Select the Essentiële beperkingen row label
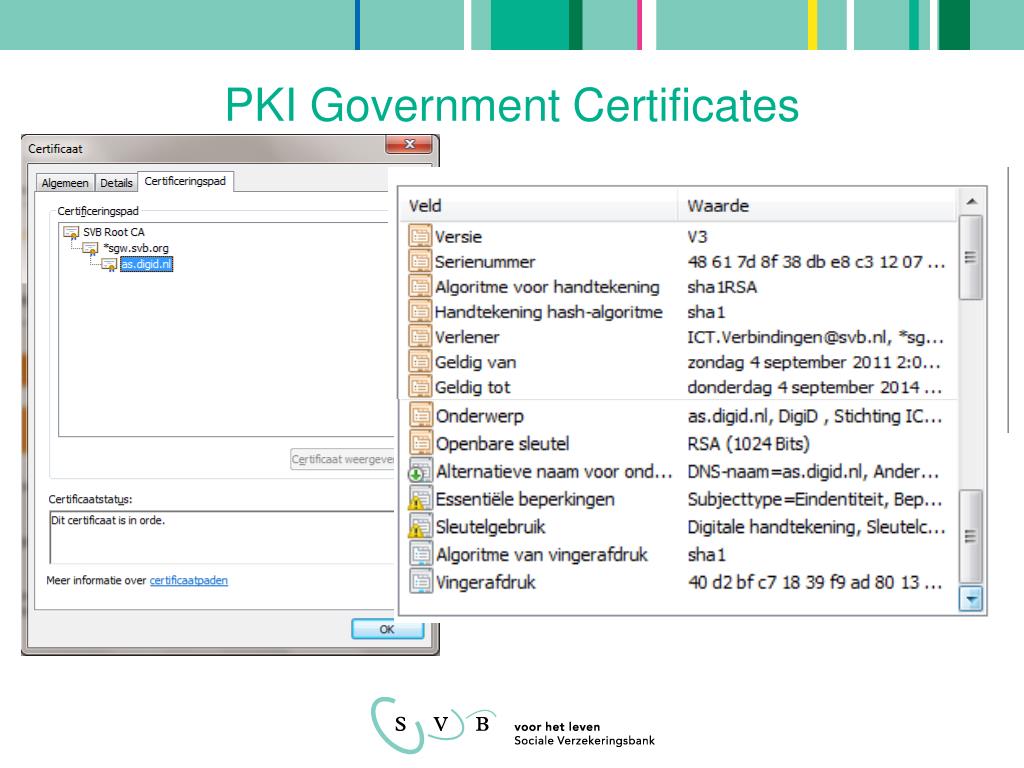This screenshot has height=768, width=1024. (525, 500)
